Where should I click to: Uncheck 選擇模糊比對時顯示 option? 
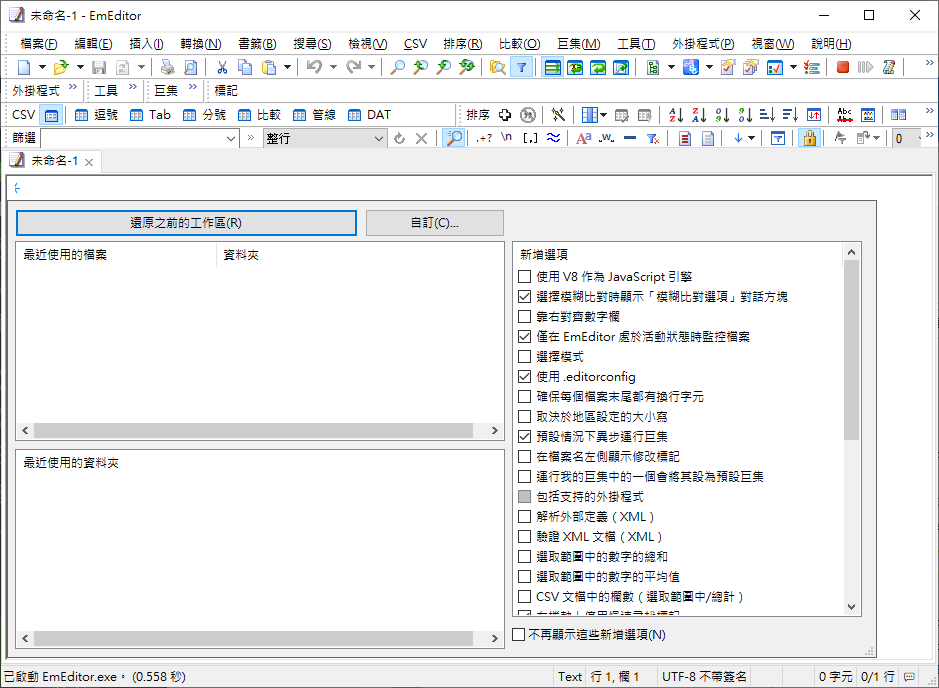click(x=525, y=296)
